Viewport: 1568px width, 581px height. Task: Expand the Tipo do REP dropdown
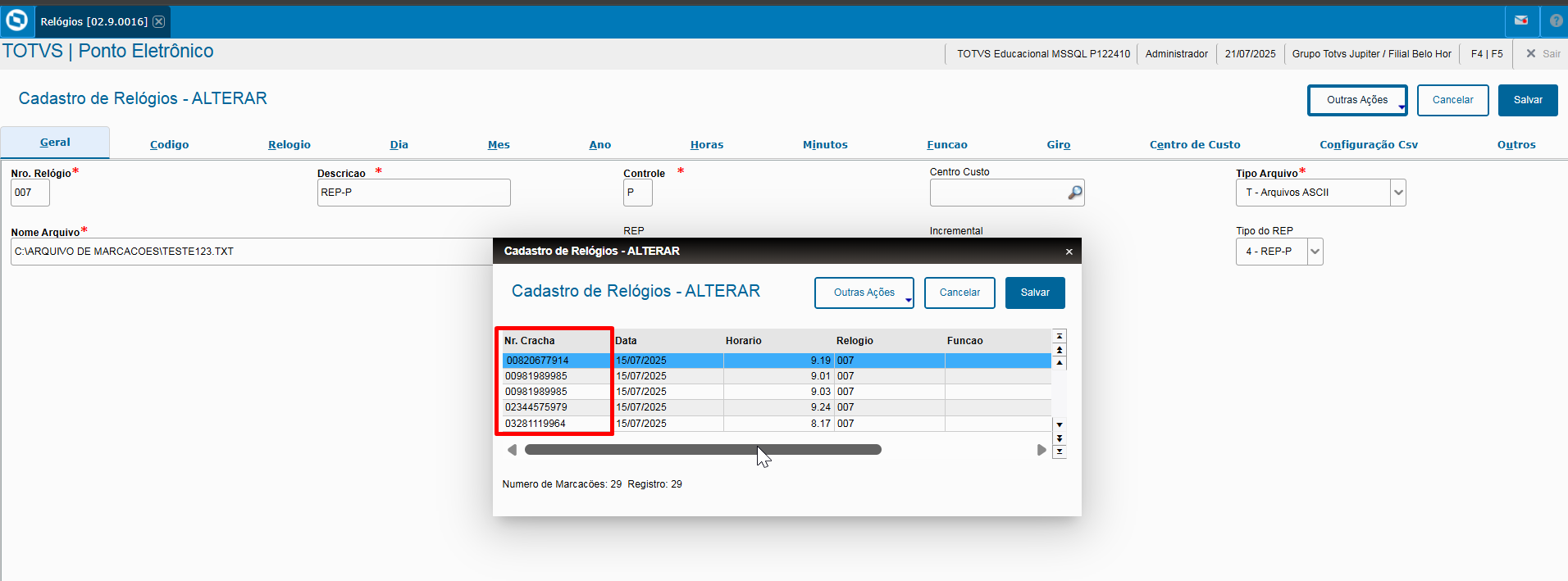[x=1315, y=252]
